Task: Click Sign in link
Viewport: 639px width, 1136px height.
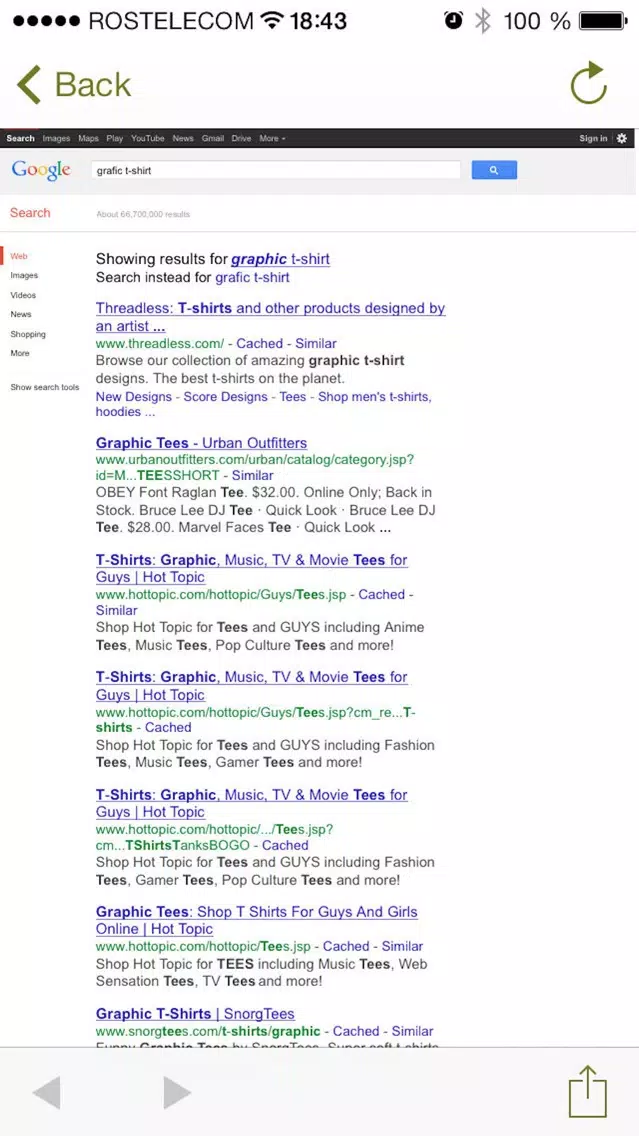Action: click(x=593, y=138)
